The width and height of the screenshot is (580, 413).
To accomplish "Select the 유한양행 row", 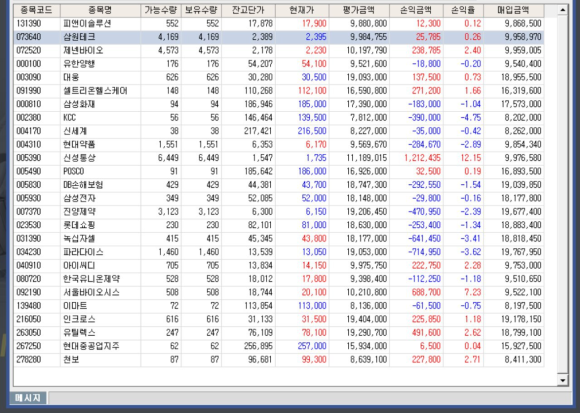I will [279, 64].
